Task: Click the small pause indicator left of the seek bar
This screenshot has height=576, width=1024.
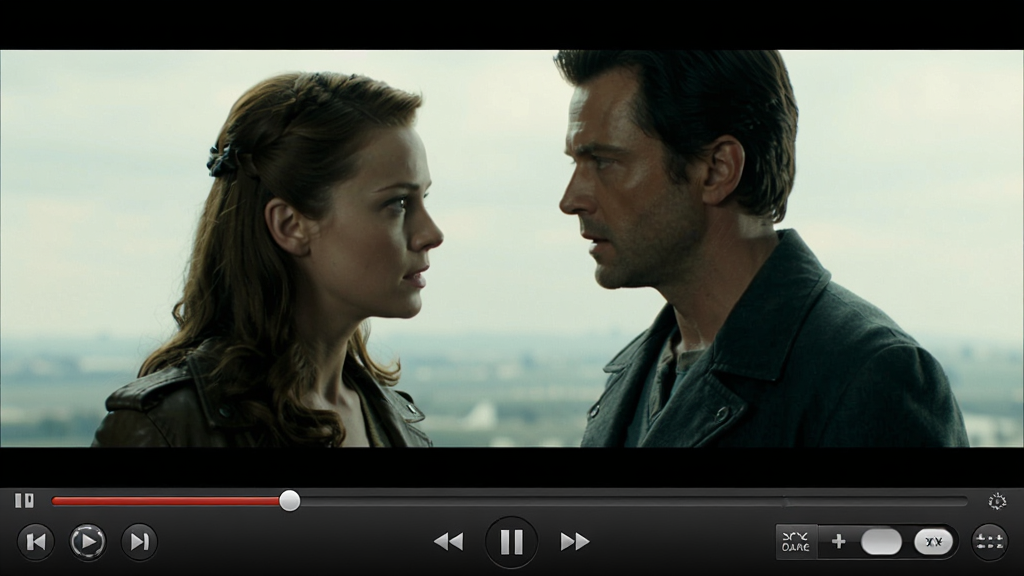Action: click(x=24, y=500)
